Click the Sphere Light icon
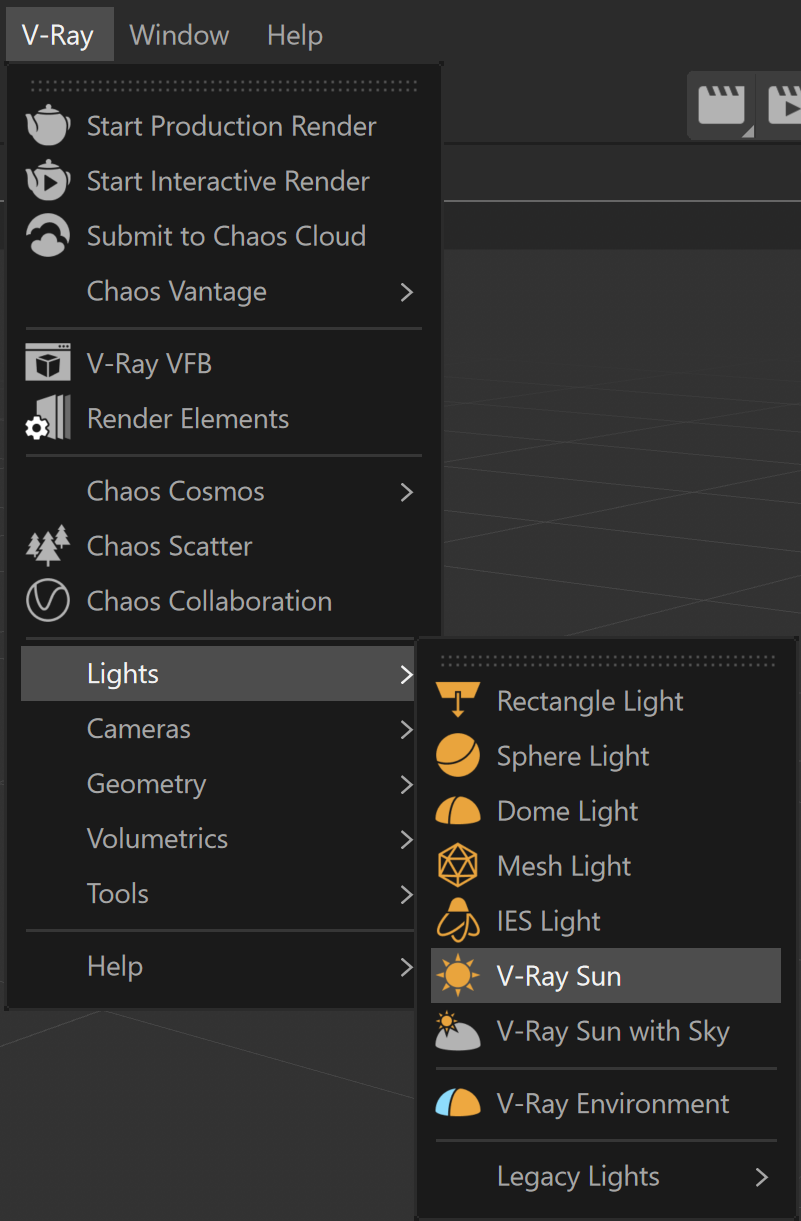Screen dimensions: 801x1221 click(x=458, y=756)
